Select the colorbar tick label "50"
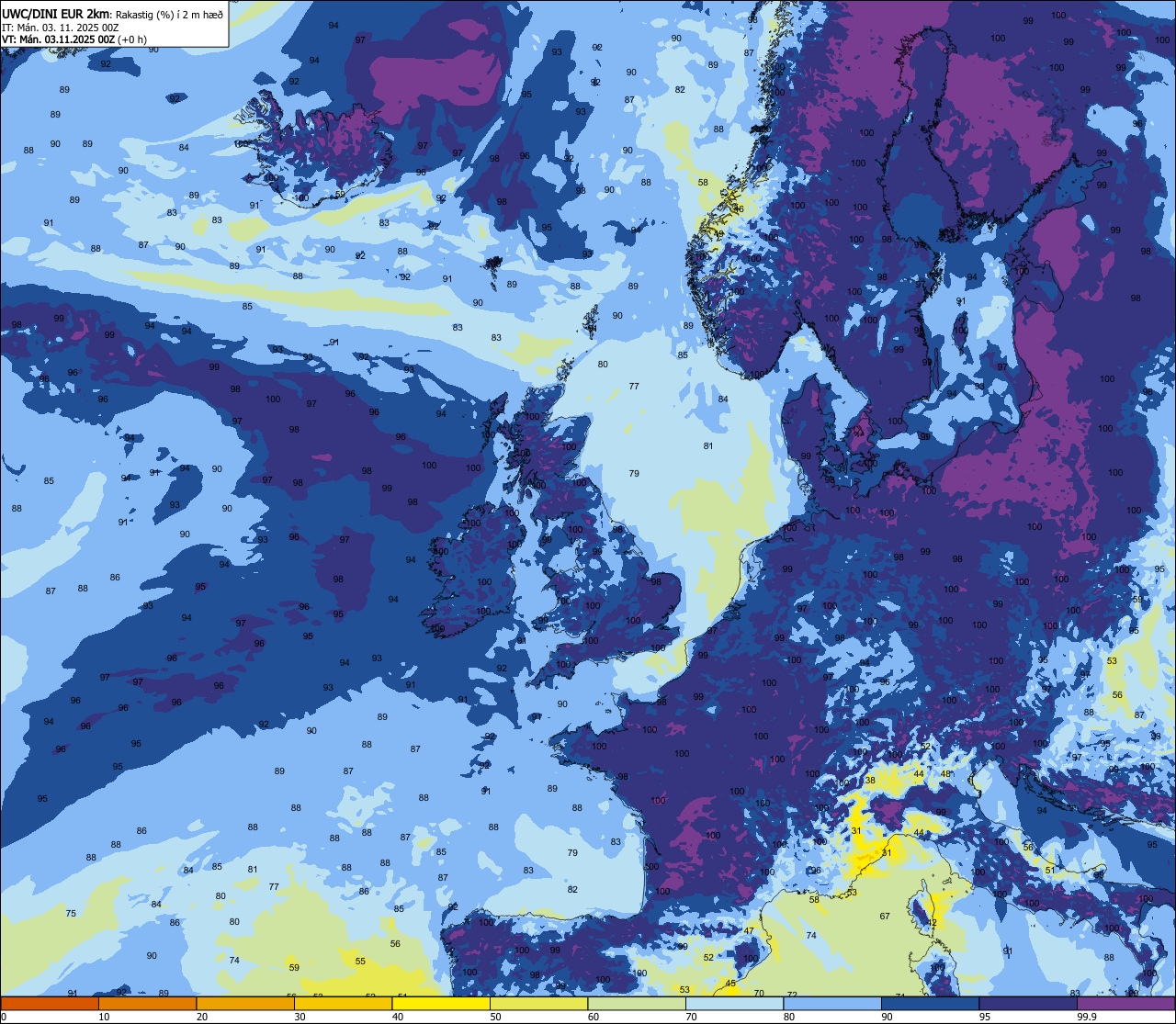 pyautogui.click(x=495, y=1017)
